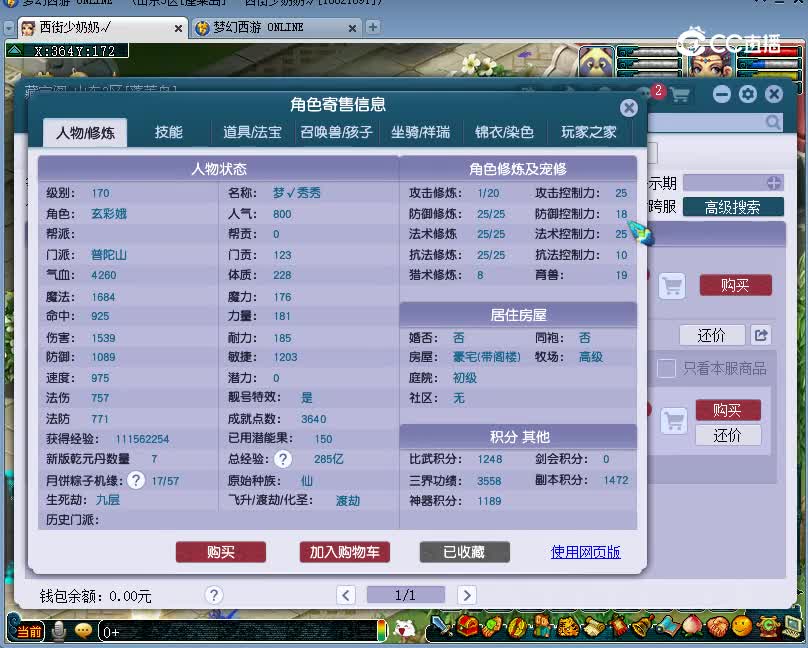Click the share icon next to 还价
Viewport: 808px width, 648px height.
tap(761, 335)
